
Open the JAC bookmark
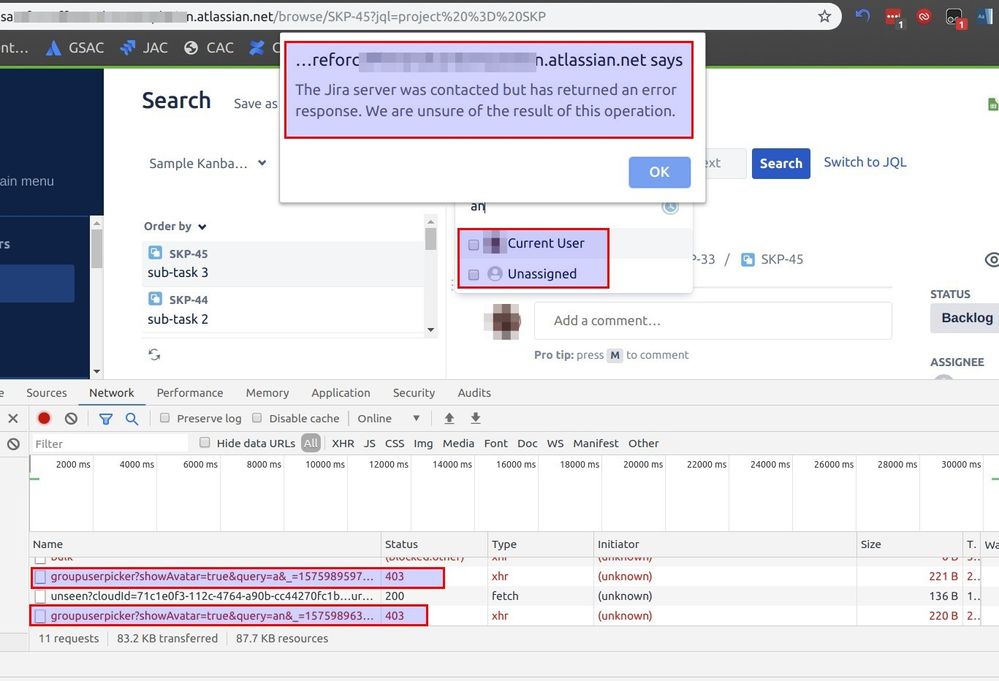[x=144, y=48]
